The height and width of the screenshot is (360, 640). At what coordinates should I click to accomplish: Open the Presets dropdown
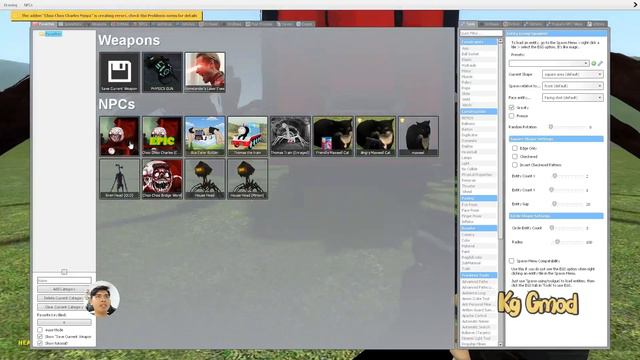(549, 63)
